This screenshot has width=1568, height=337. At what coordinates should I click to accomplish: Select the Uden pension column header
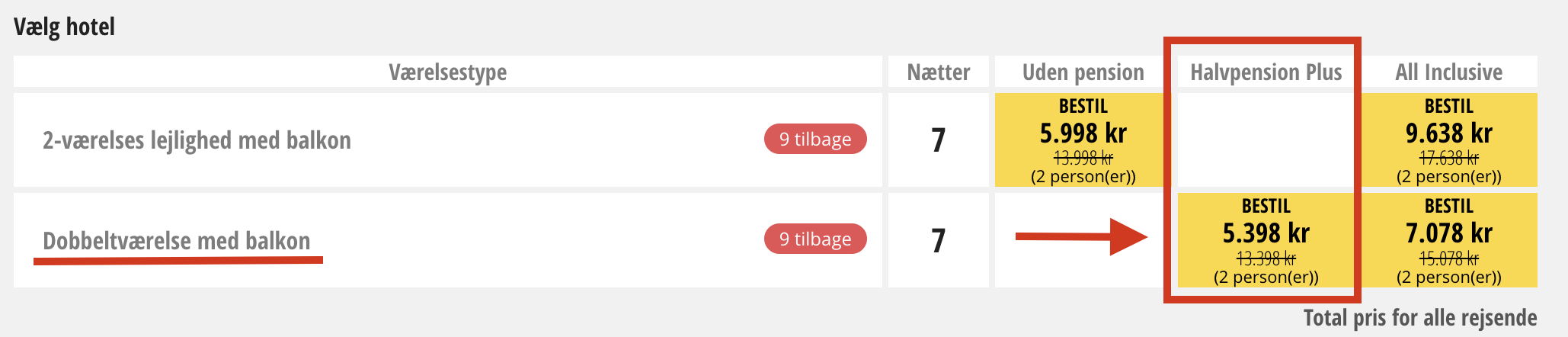(x=1083, y=72)
